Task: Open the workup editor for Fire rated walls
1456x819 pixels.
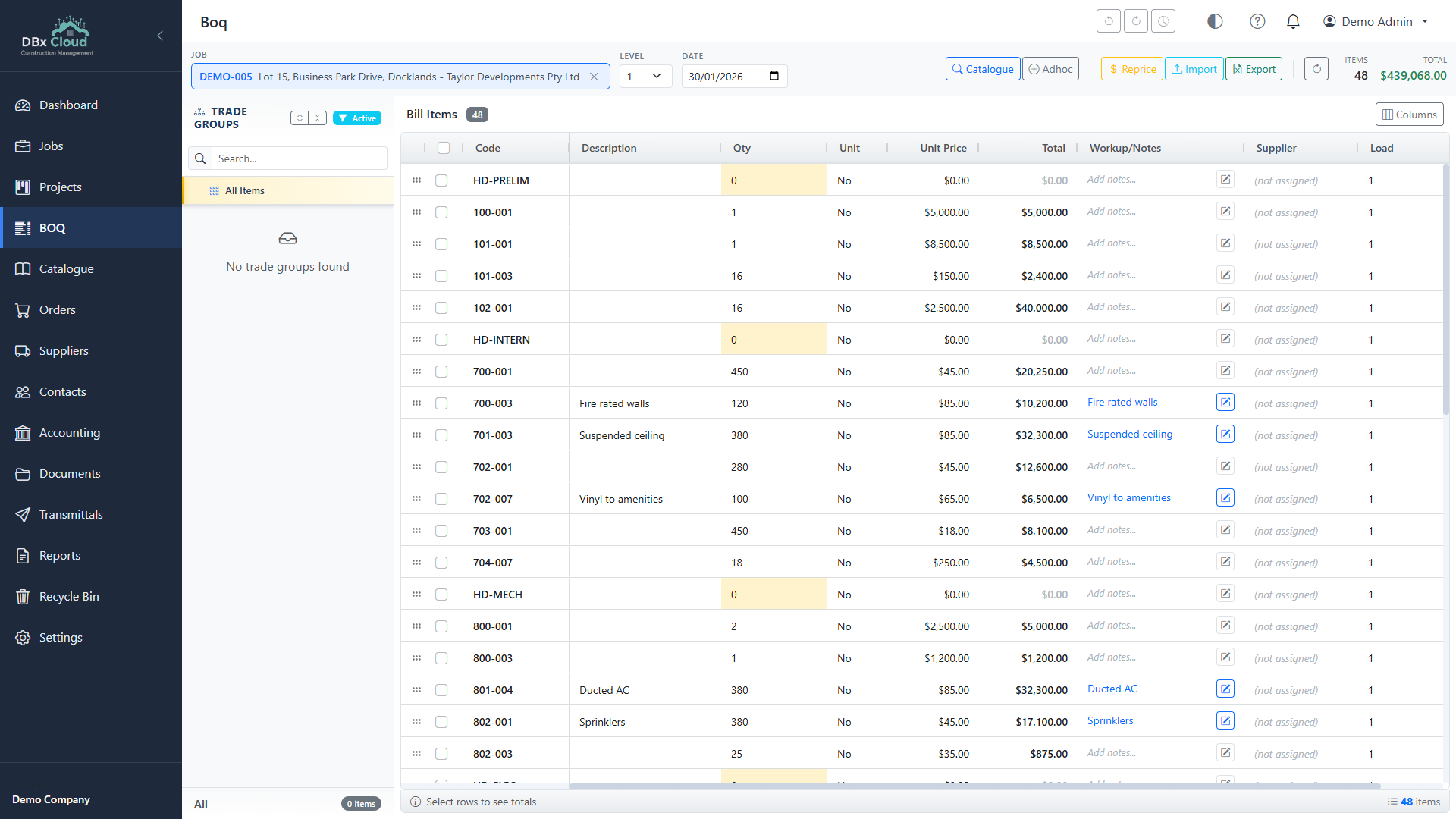Action: tap(1225, 402)
